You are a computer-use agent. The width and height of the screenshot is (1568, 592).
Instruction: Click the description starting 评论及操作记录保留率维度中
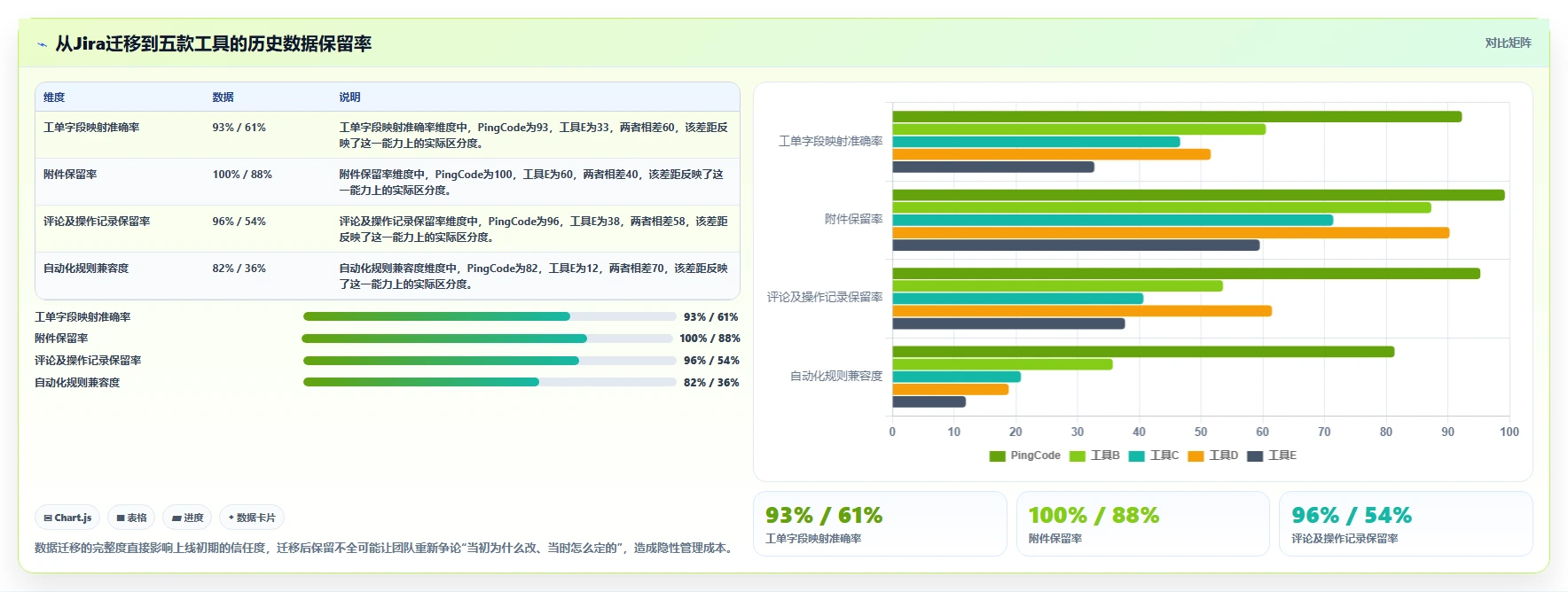[x=534, y=230]
